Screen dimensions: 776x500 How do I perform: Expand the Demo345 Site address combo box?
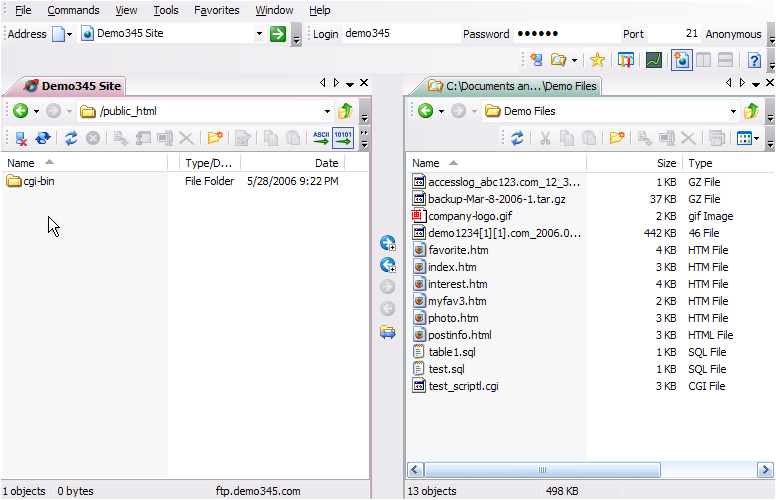tap(259, 34)
